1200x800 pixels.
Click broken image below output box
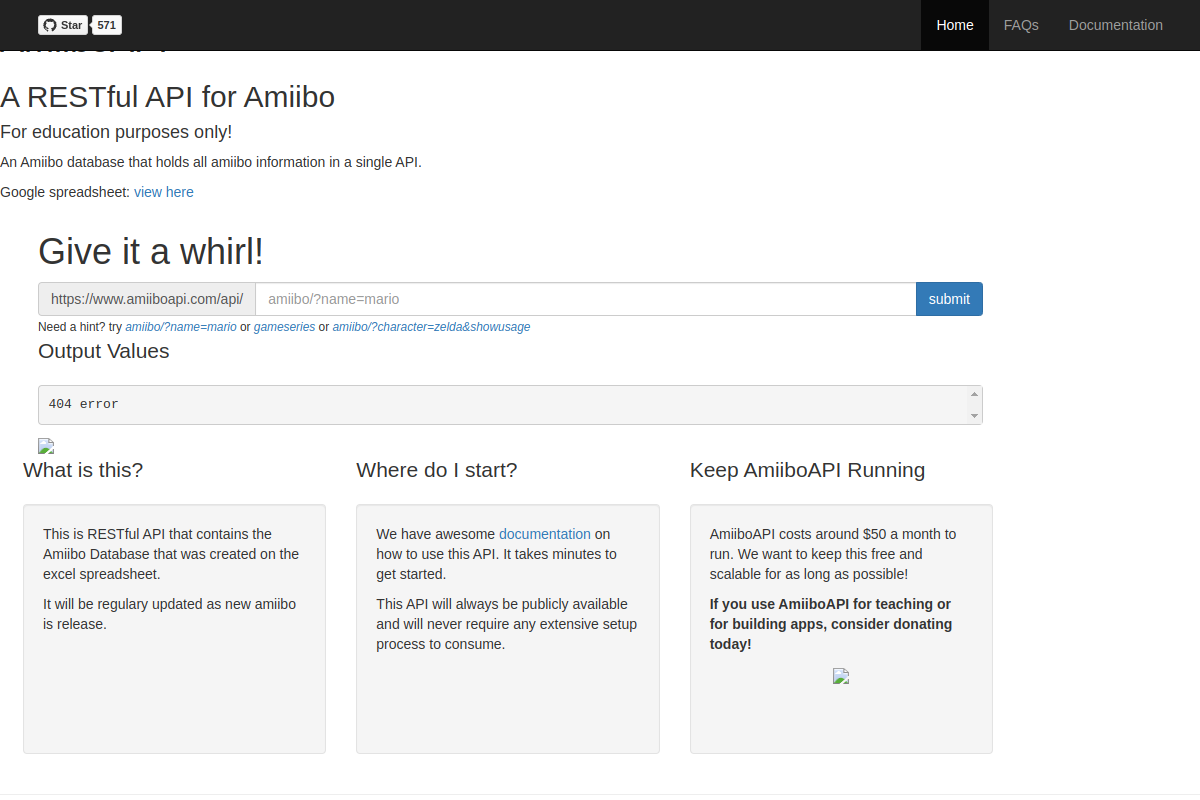coord(46,446)
